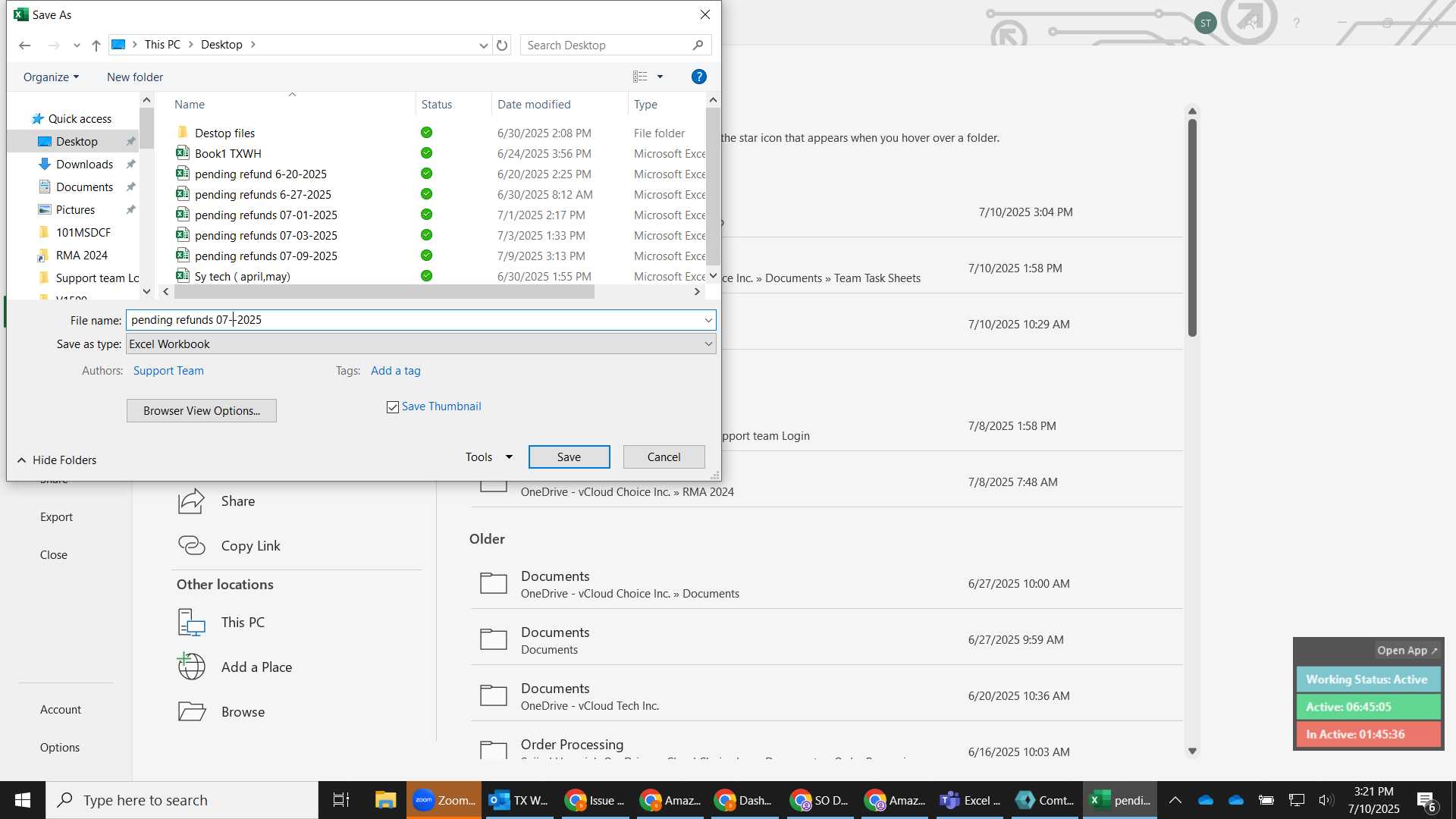The image size is (1456, 819).
Task: Select pending refunds 07-09-2025 file
Action: (x=266, y=256)
